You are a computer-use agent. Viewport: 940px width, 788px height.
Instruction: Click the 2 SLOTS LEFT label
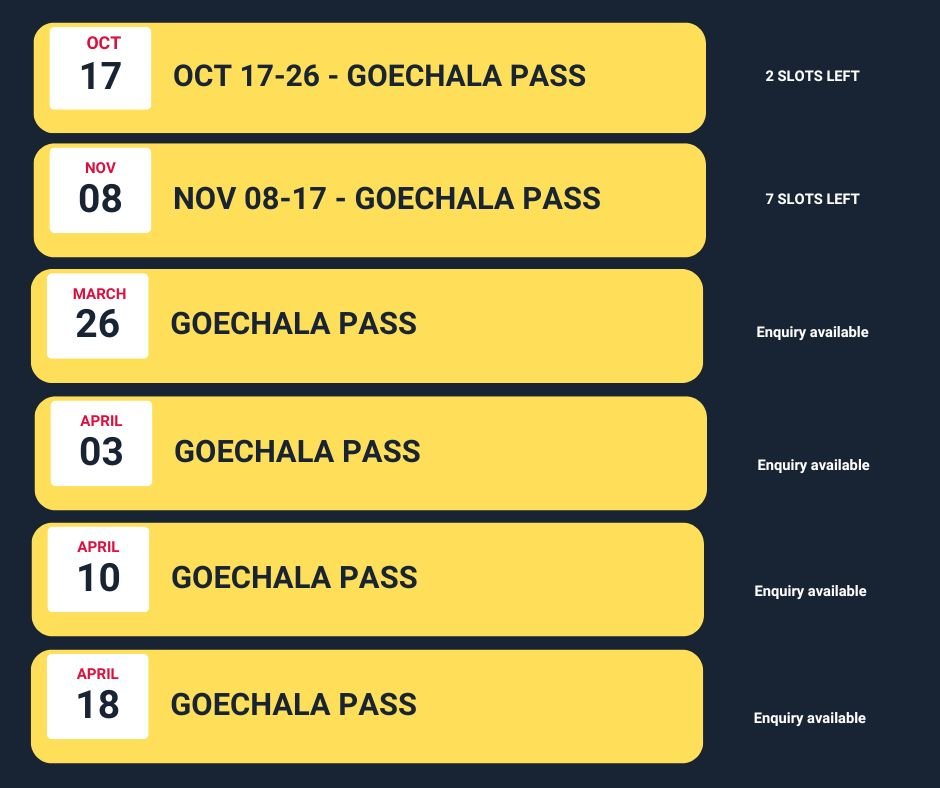click(x=812, y=76)
